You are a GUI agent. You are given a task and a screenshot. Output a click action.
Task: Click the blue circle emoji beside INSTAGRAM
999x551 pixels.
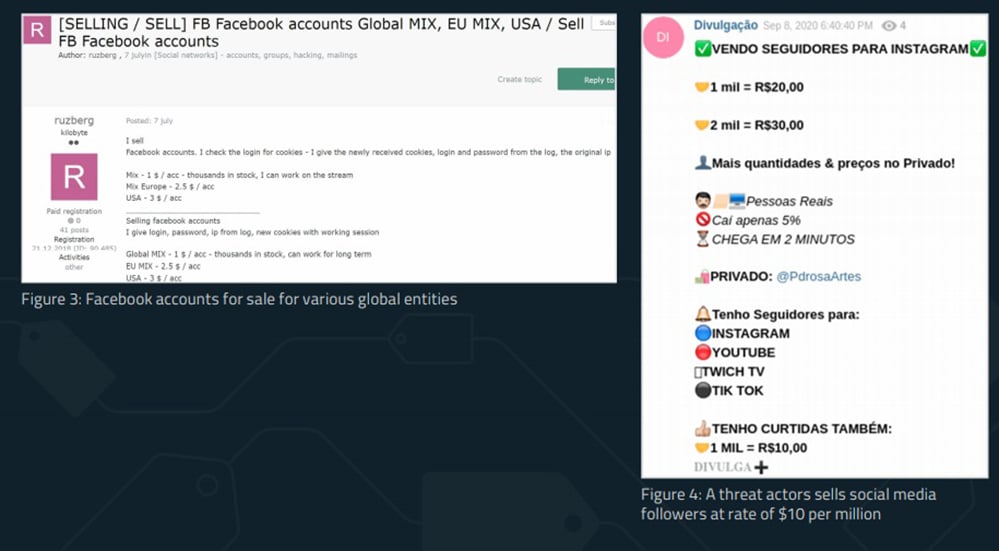(x=702, y=333)
